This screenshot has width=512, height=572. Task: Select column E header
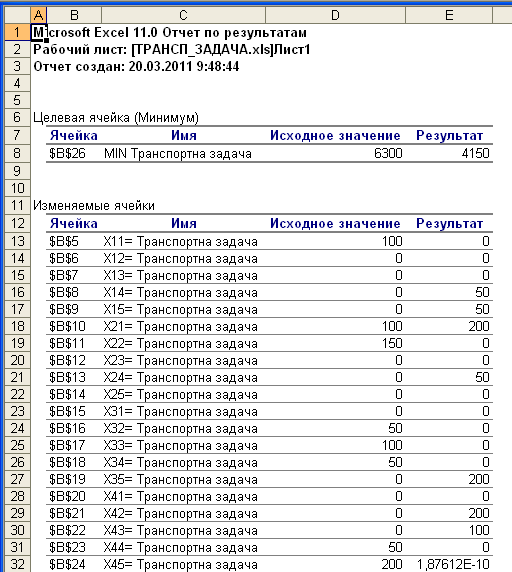tap(449, 15)
